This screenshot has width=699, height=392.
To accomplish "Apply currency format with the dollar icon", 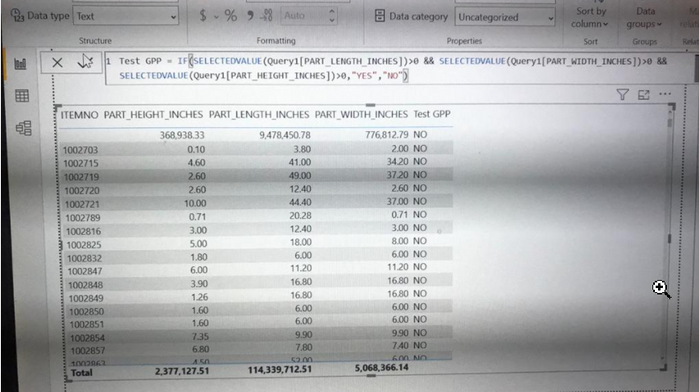I will (203, 16).
